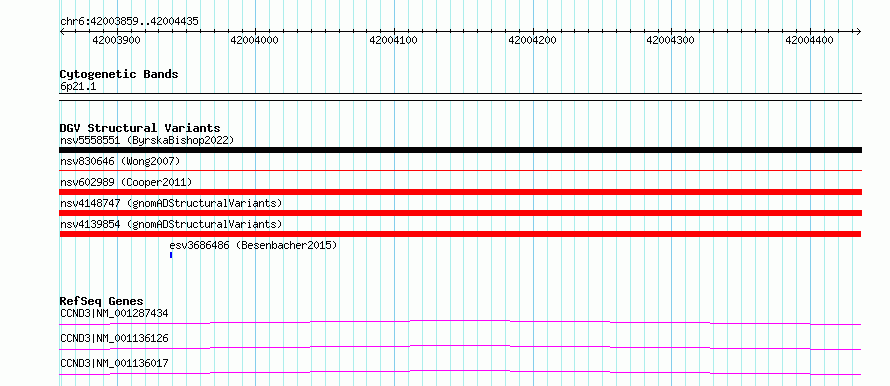Click ruler position 42004100
The width and height of the screenshot is (890, 386).
[x=393, y=41]
